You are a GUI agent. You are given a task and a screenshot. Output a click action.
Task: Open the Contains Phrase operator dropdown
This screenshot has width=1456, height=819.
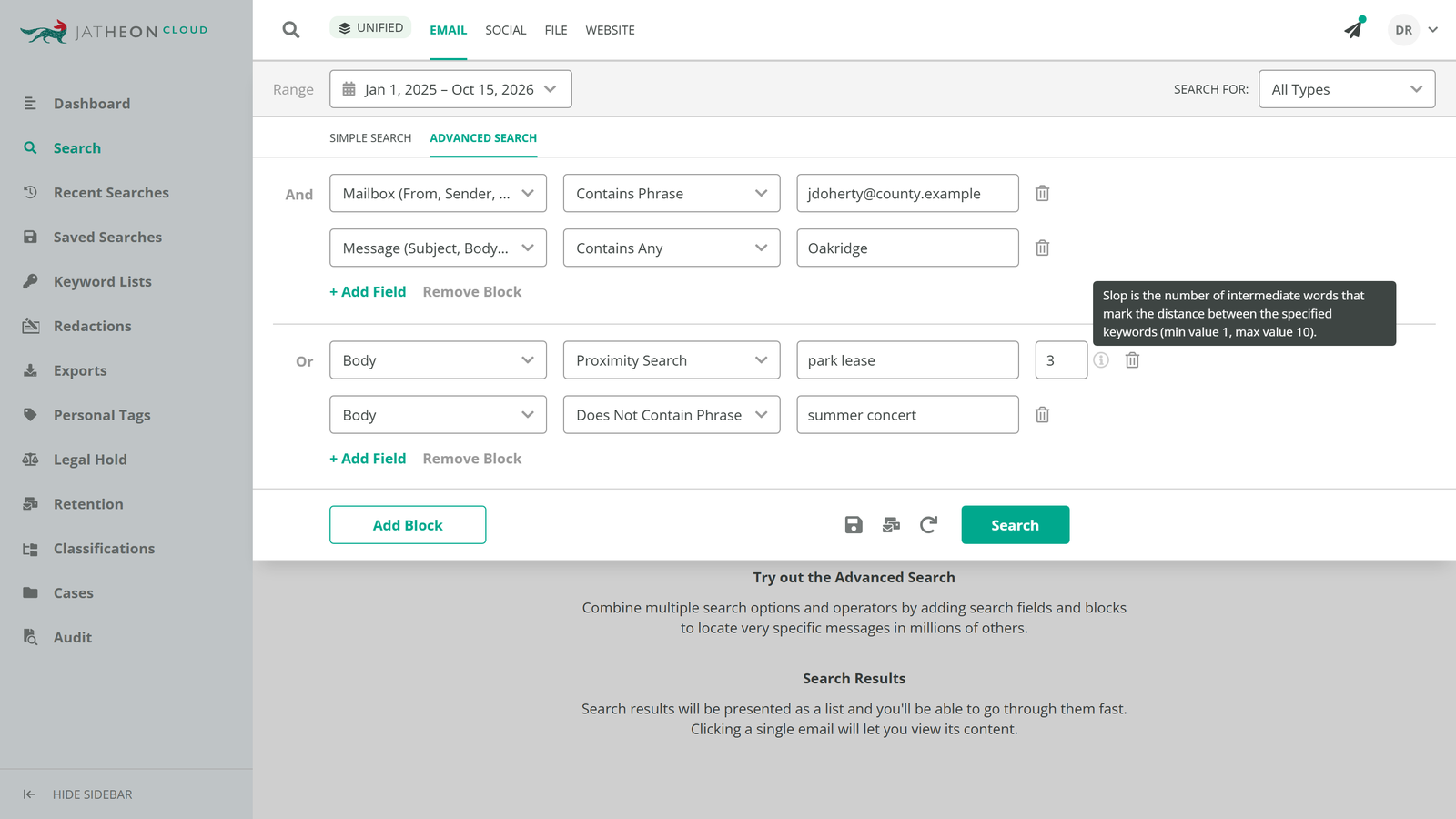tap(672, 193)
